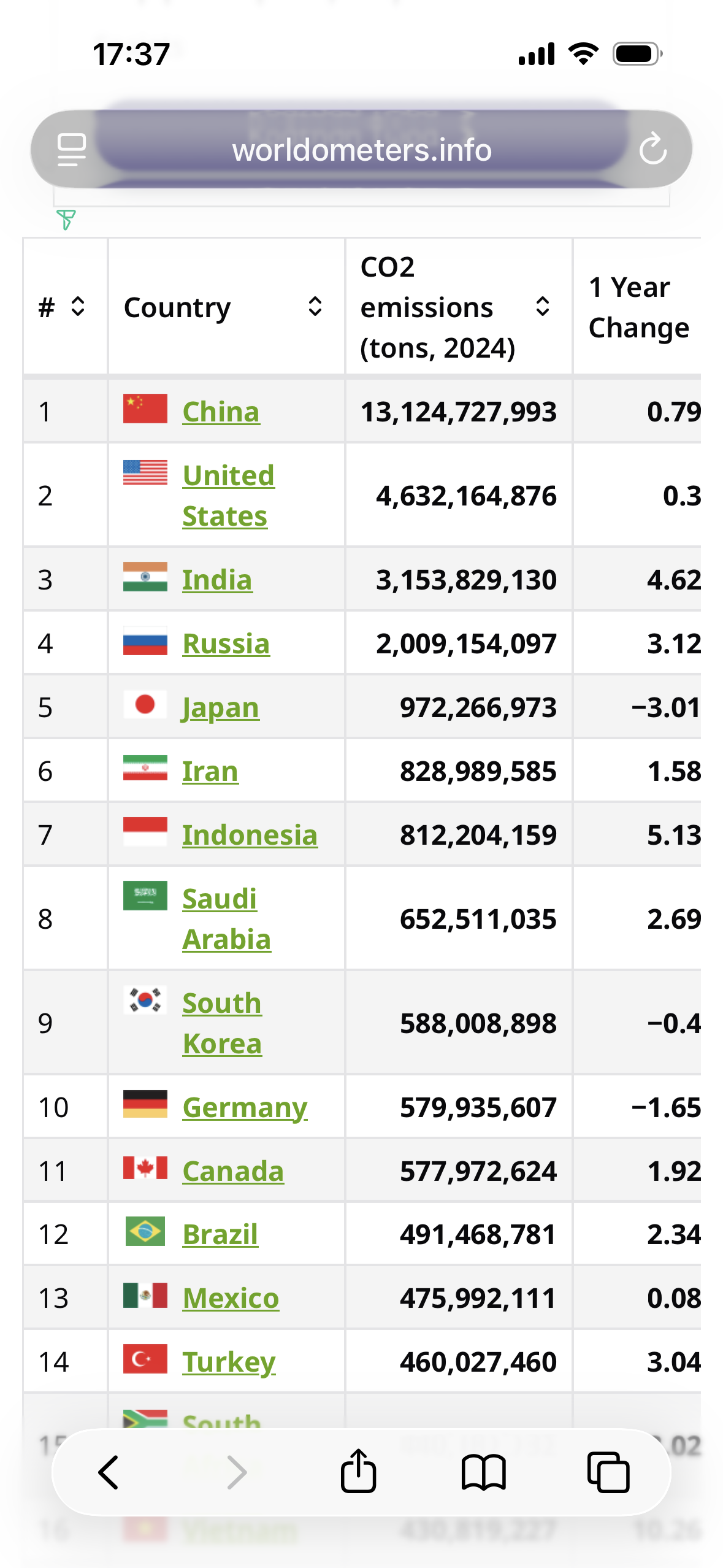Click the Brazil flag icon
The image size is (723, 1568).
pos(145,1232)
